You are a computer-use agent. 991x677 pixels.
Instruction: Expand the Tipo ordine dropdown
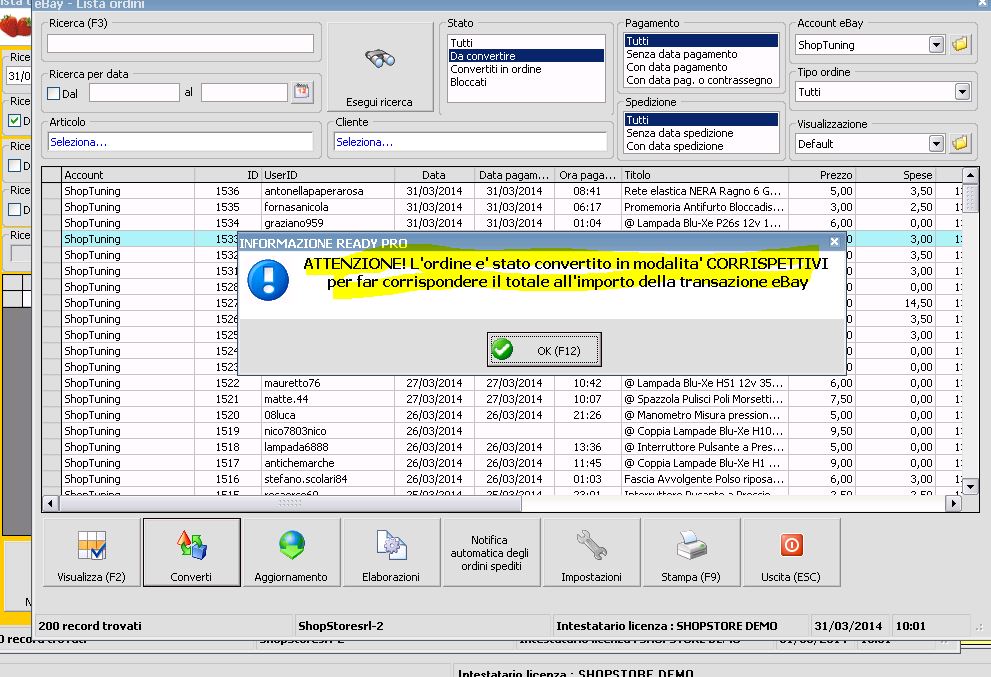coord(961,92)
